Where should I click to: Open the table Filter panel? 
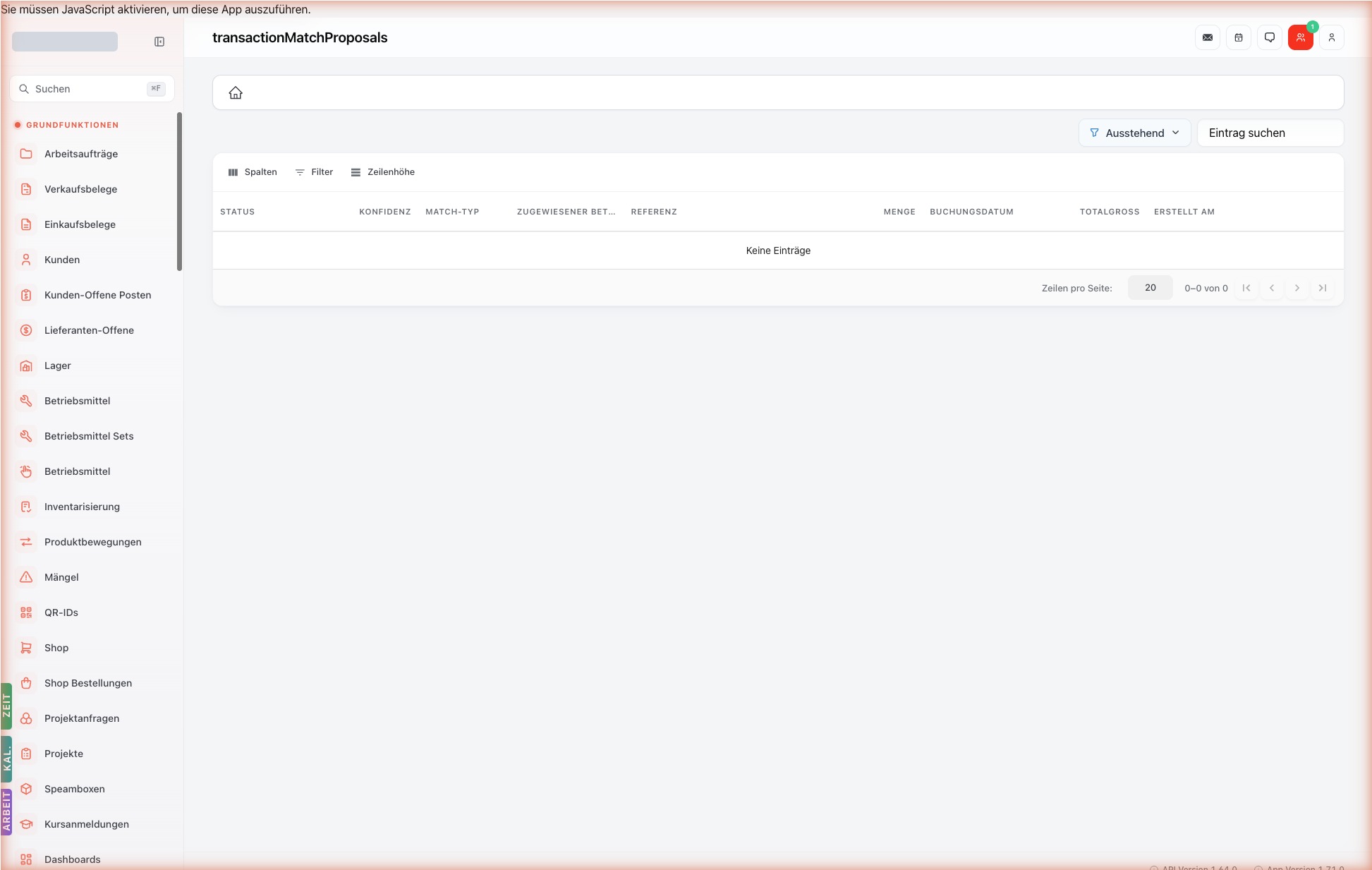coord(314,172)
